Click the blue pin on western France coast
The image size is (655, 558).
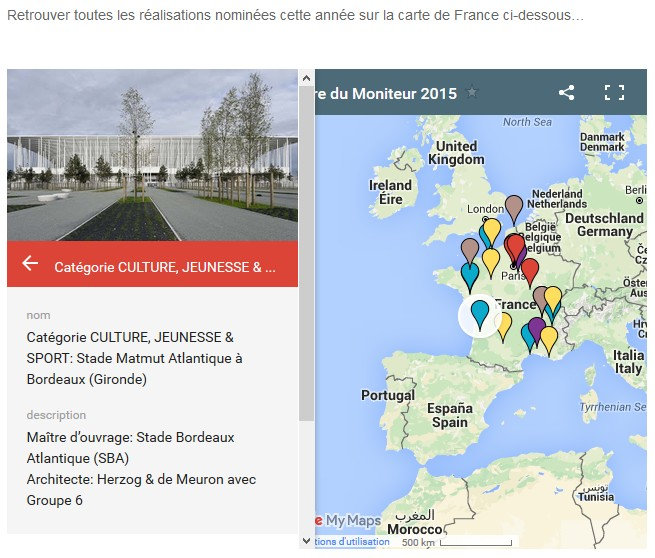coord(470,277)
